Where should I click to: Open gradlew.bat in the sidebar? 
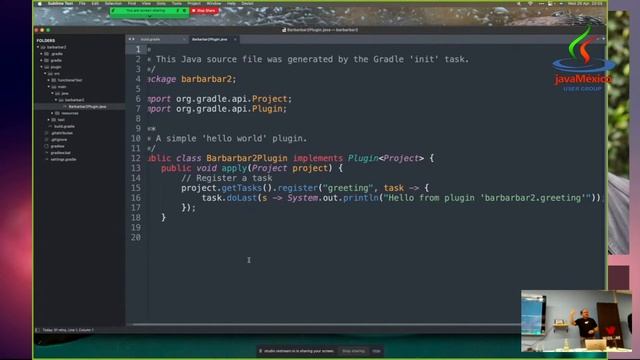click(60, 153)
